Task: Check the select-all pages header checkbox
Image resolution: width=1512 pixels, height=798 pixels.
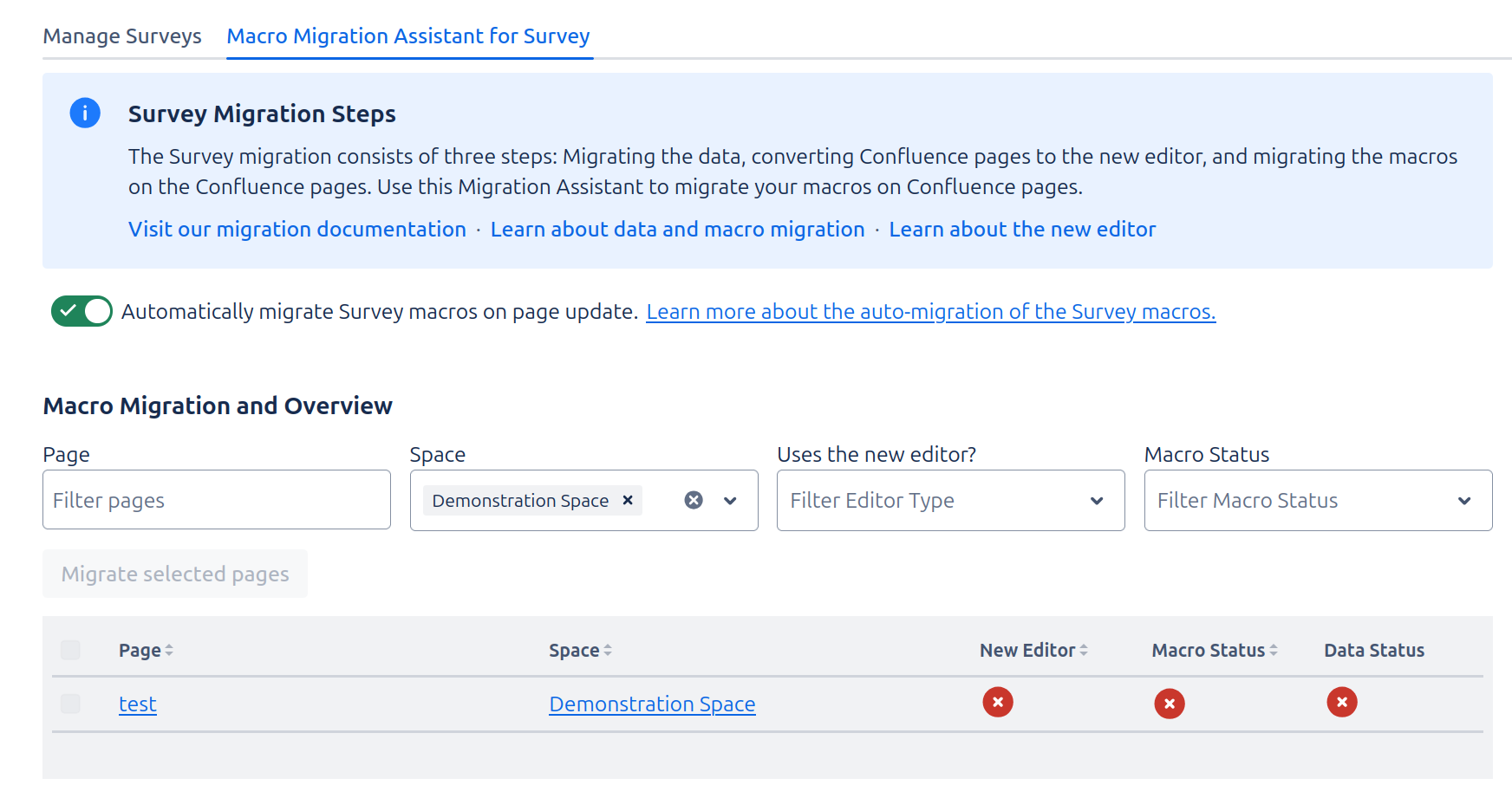Action: (x=70, y=650)
